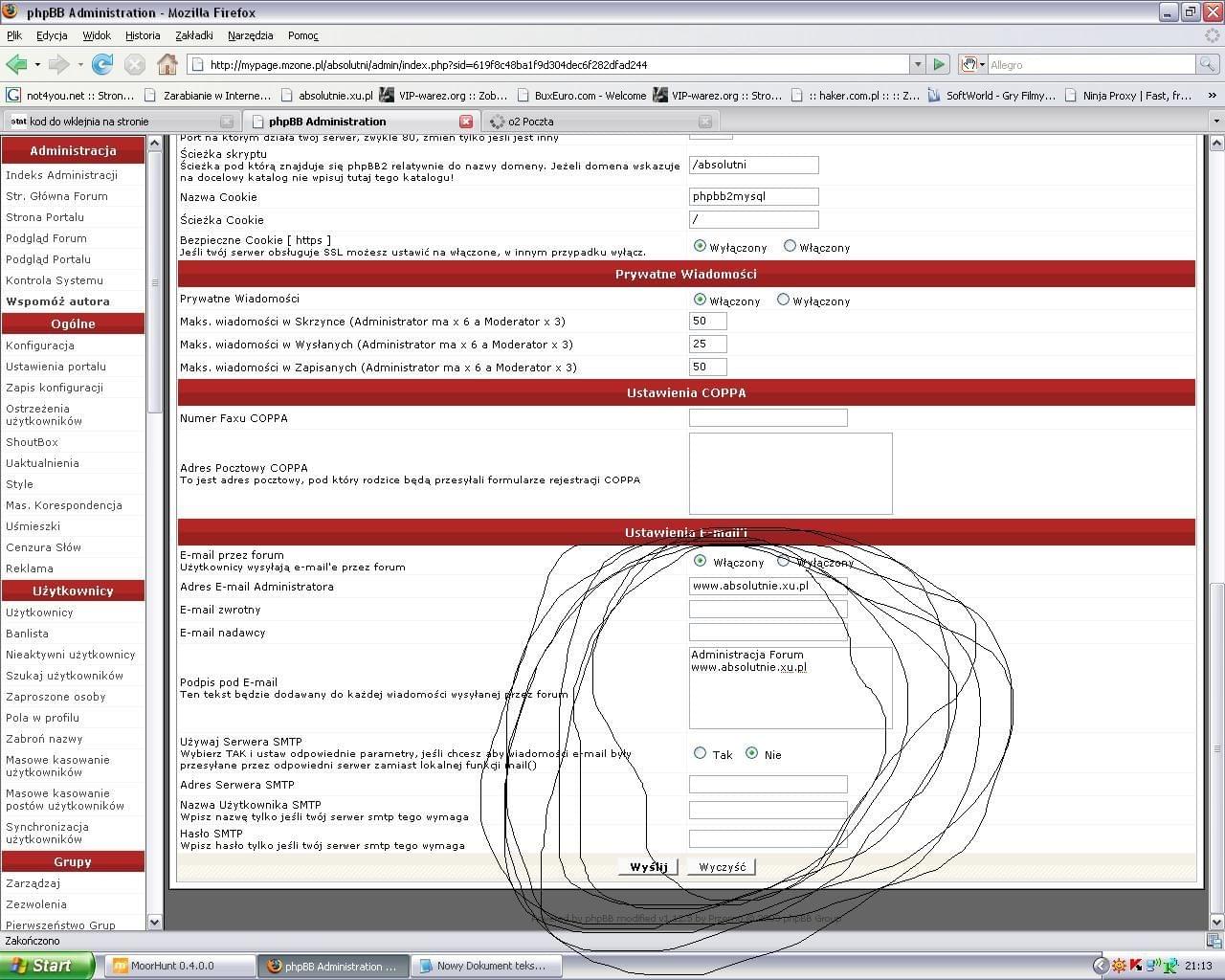The image size is (1225, 980).
Task: Expand hidden system tray icons arrow
Action: click(x=1101, y=966)
